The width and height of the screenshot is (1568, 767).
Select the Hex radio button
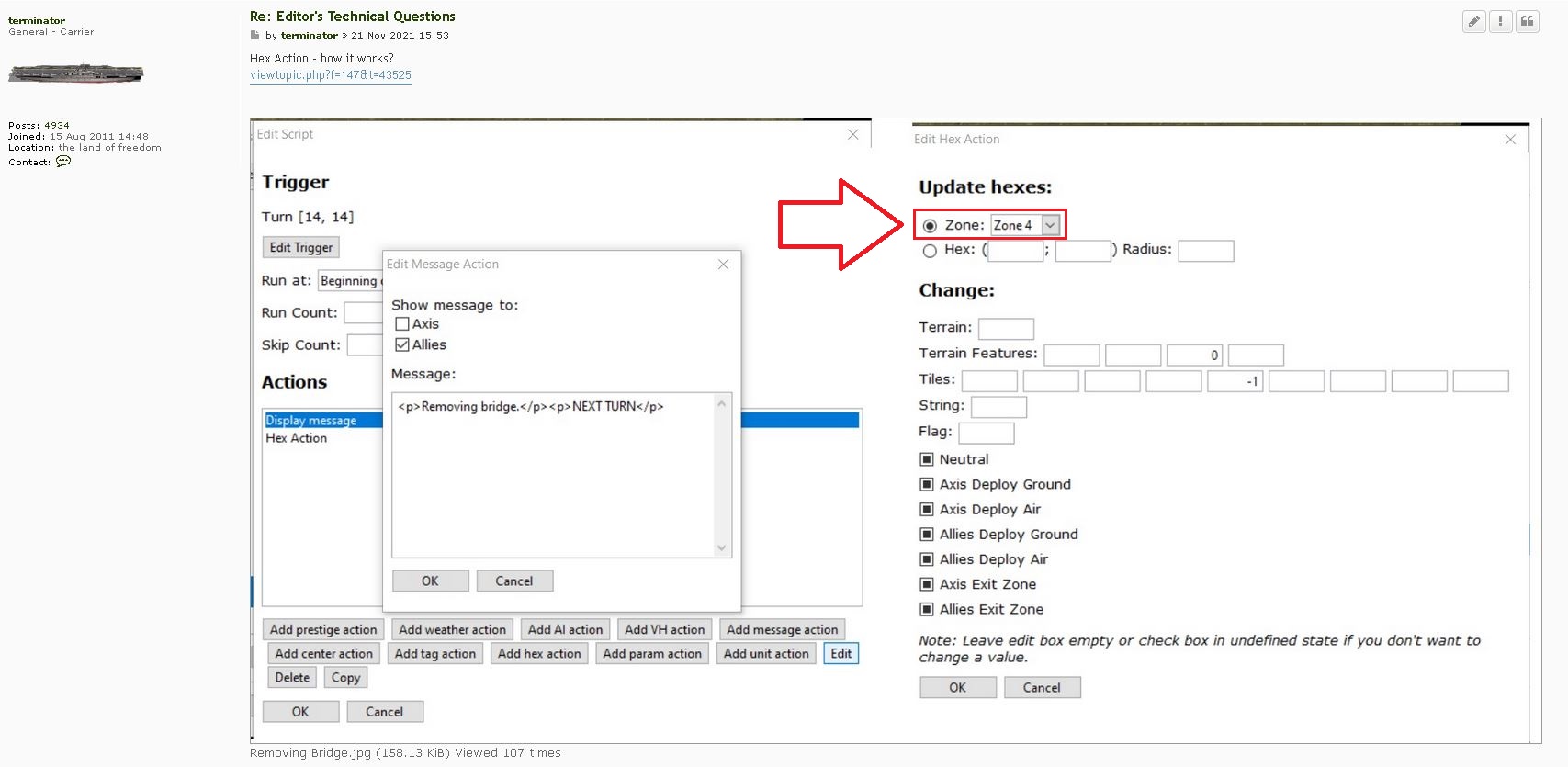(930, 251)
